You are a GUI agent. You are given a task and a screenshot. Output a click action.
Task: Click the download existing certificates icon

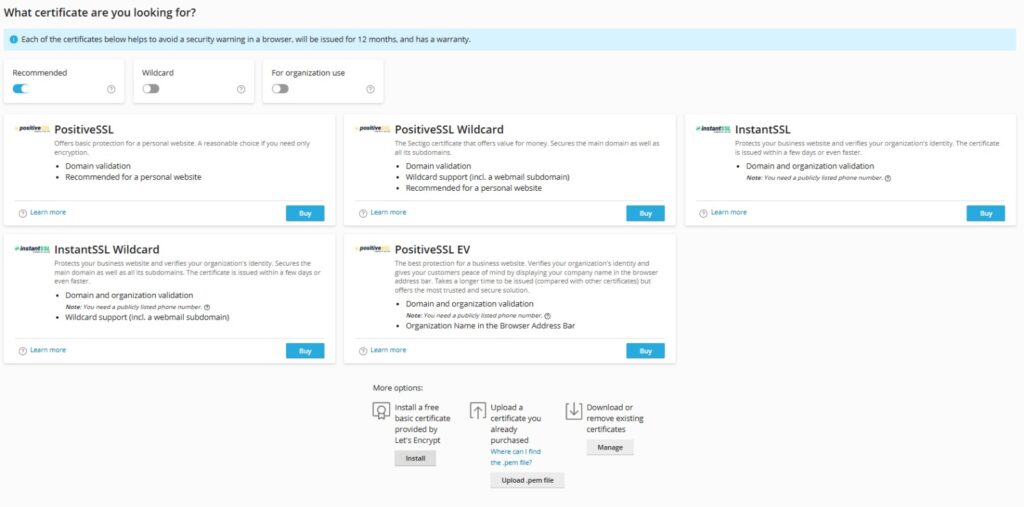573,410
